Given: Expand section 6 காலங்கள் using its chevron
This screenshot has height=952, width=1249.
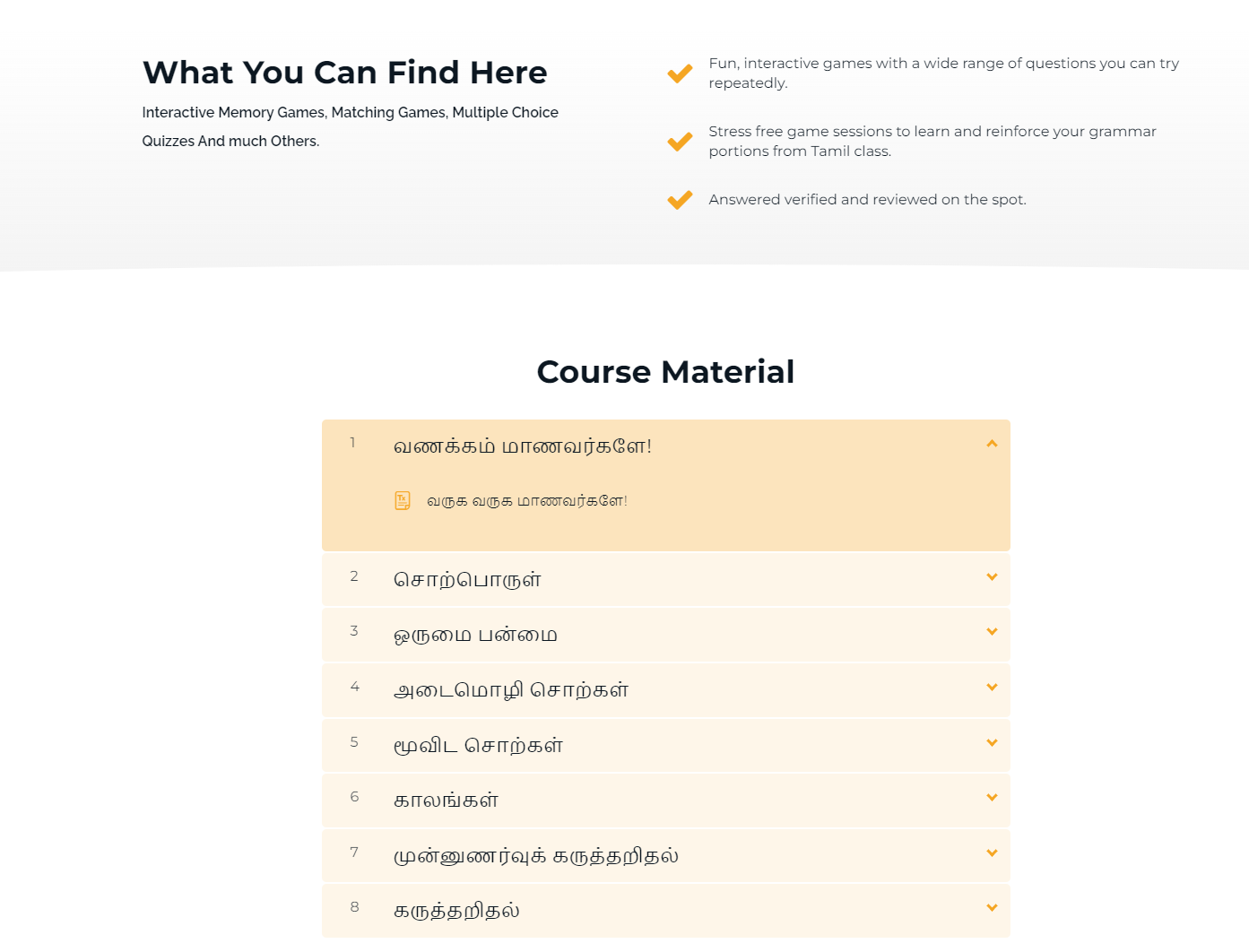Looking at the screenshot, I should (992, 798).
